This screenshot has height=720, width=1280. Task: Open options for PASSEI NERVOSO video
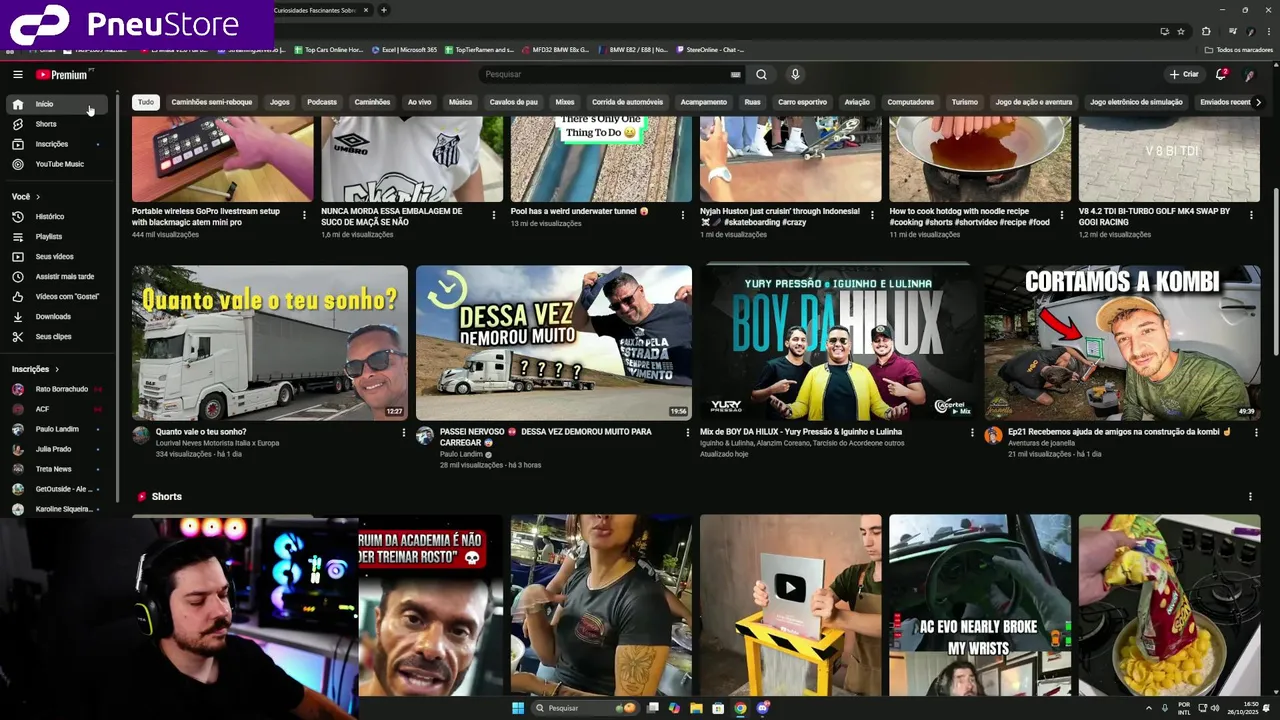pos(687,432)
